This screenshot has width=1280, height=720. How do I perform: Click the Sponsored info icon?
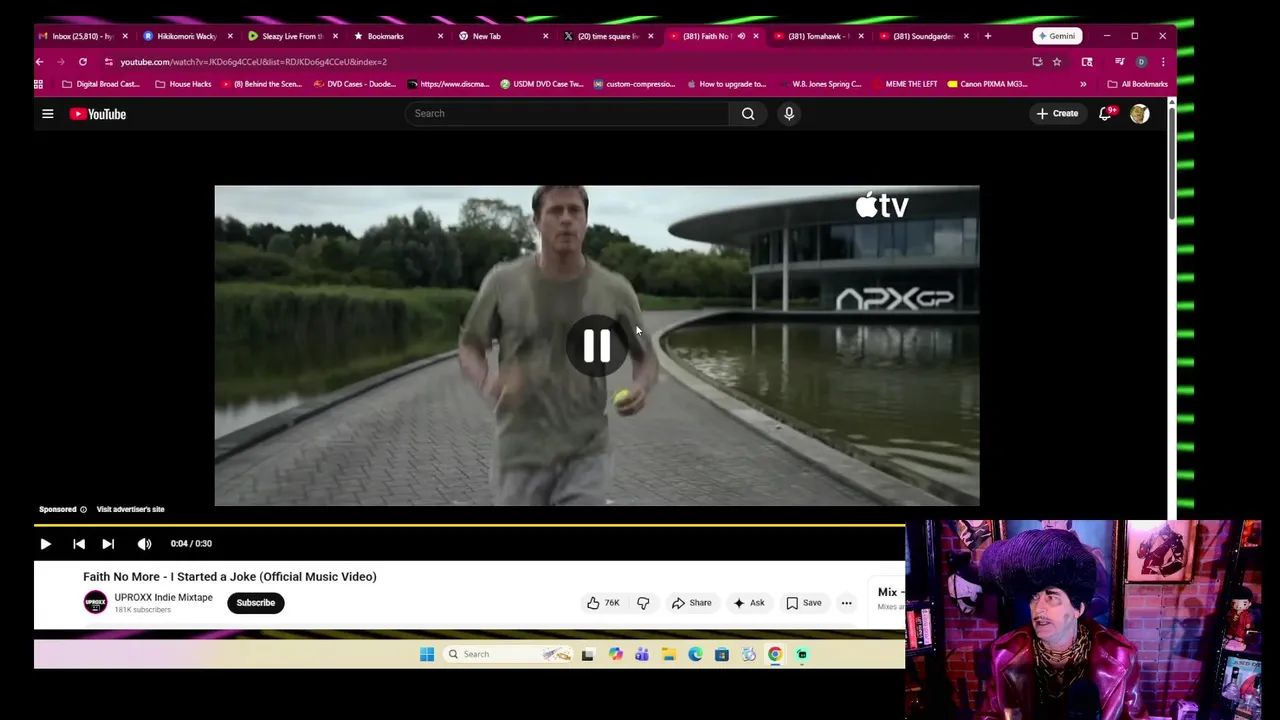coord(83,509)
